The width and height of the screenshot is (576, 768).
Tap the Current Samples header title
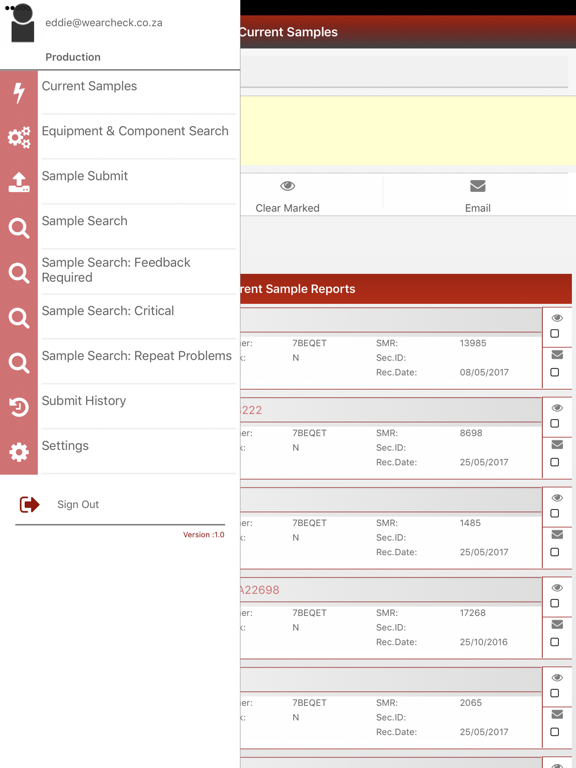pyautogui.click(x=289, y=32)
